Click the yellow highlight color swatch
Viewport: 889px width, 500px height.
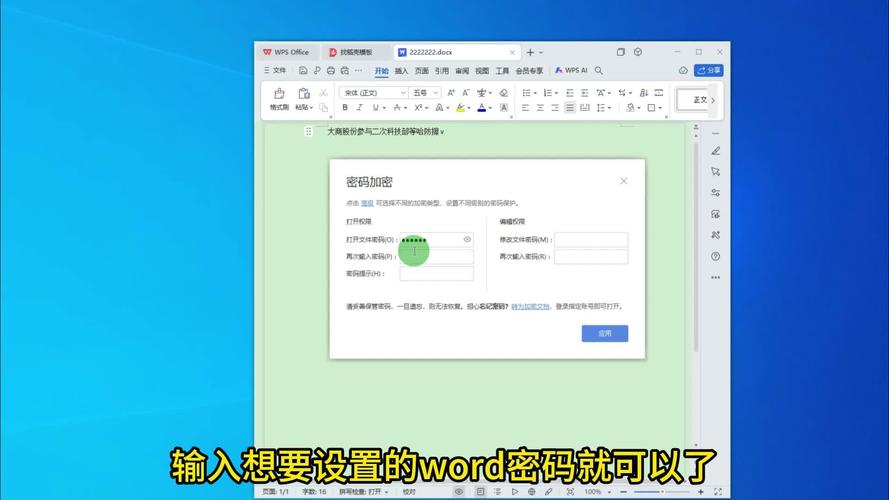pyautogui.click(x=460, y=107)
